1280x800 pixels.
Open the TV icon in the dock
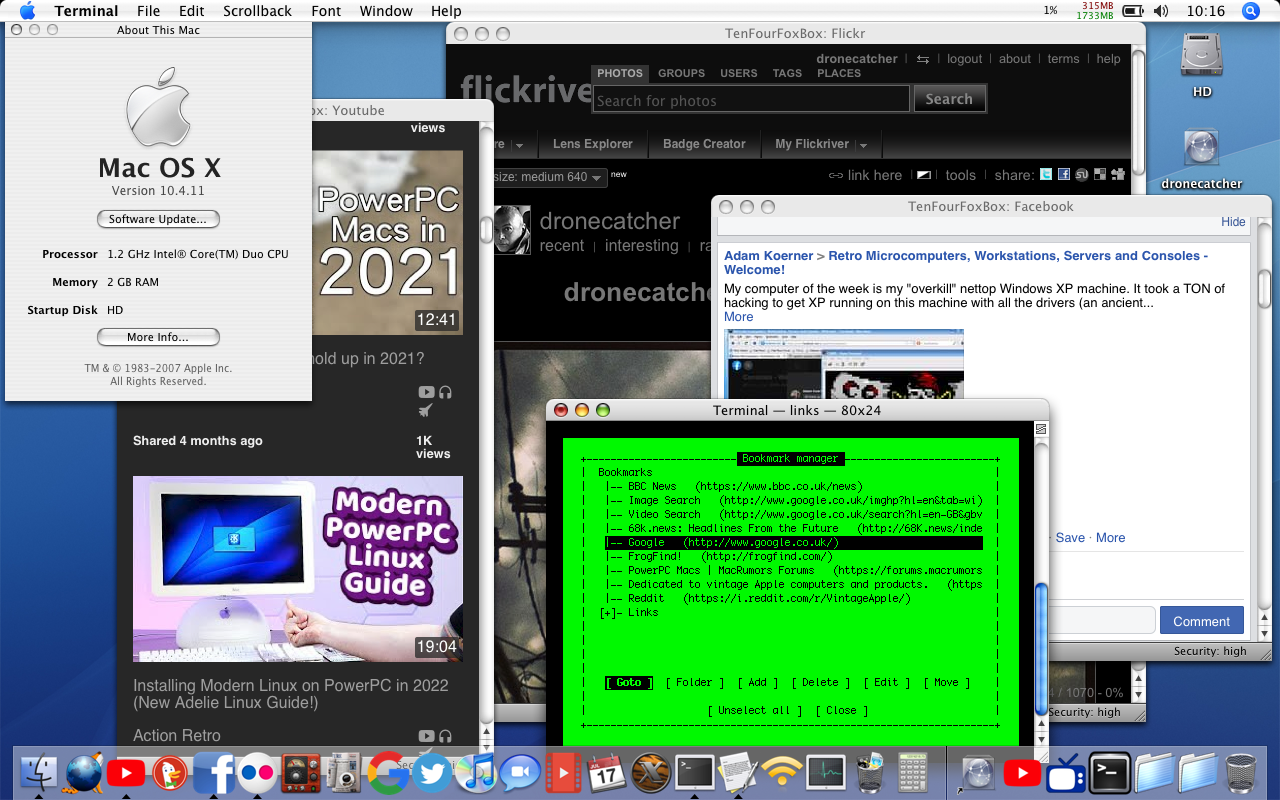pos(1066,773)
